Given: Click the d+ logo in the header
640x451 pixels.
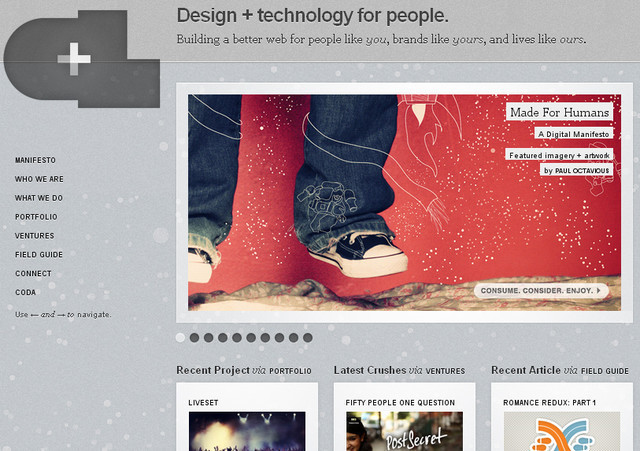Looking at the screenshot, I should click(x=82, y=59).
